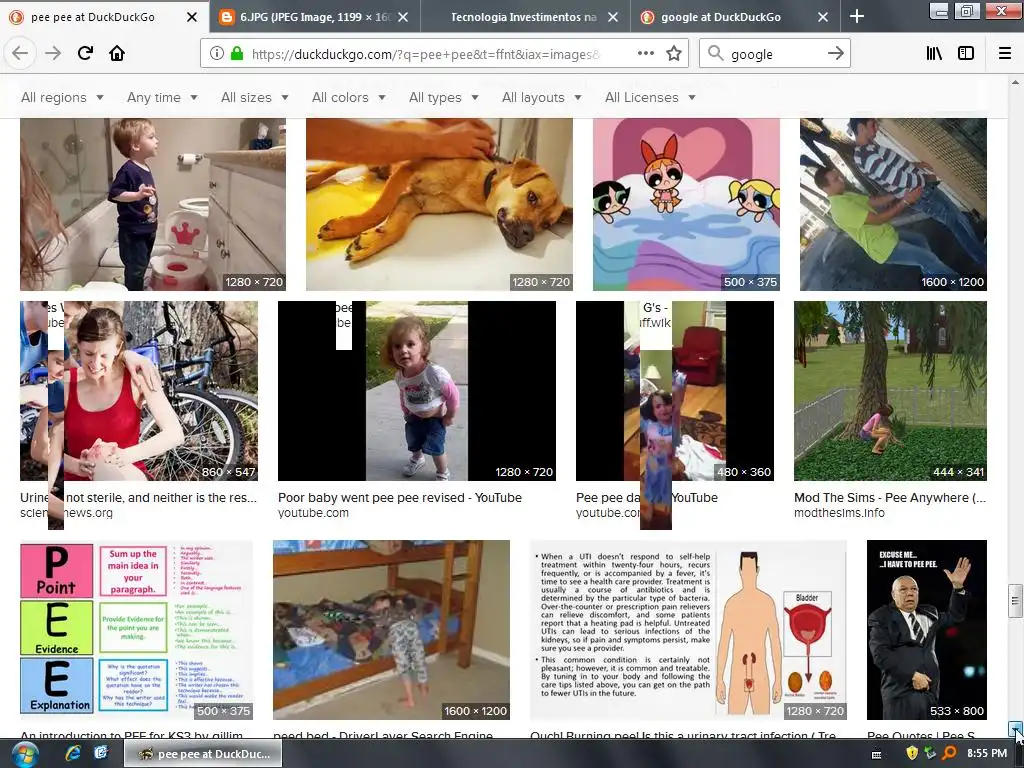Open the boy at toilet thumbnail

[x=153, y=204]
